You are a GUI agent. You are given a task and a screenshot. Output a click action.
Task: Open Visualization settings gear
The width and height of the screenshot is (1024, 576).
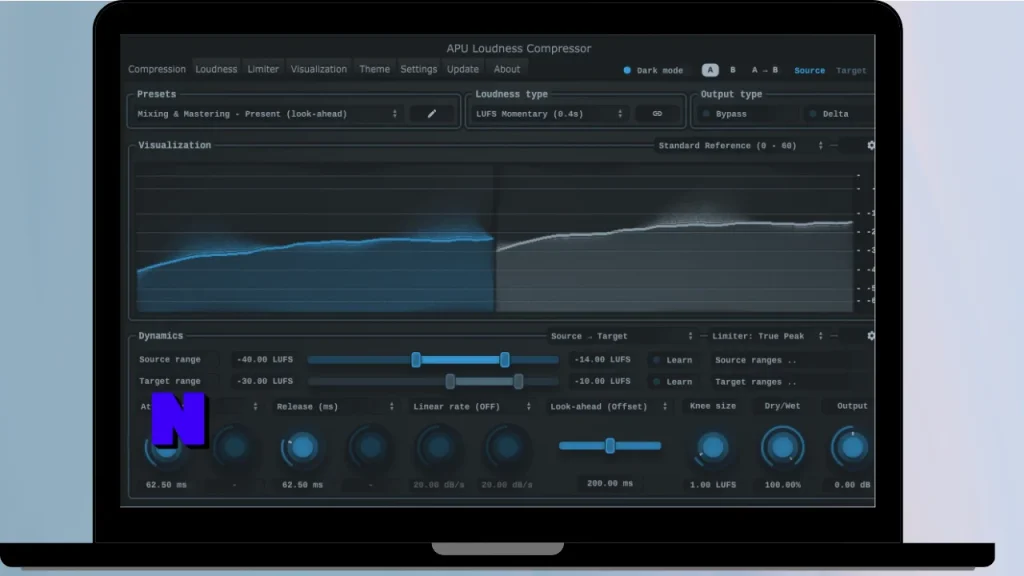(871, 146)
